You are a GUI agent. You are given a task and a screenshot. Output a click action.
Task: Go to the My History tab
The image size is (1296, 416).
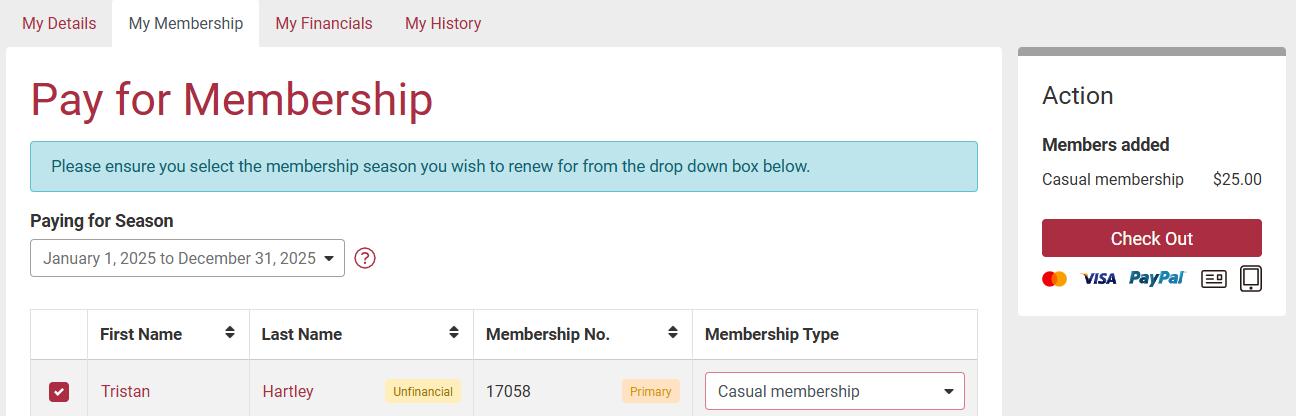tap(443, 23)
